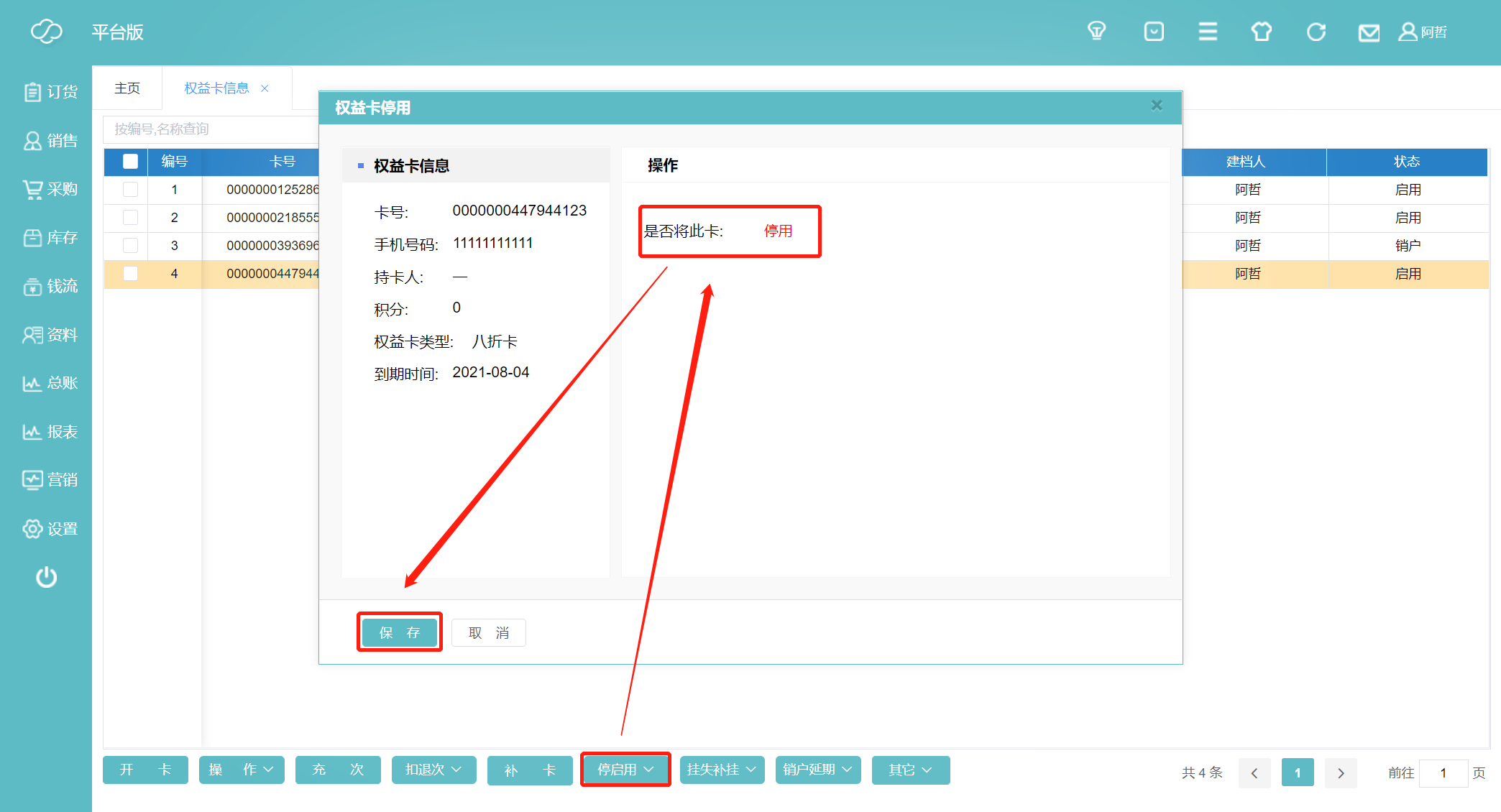The image size is (1501, 812).
Task: Click the 保存 save button
Action: [400, 632]
